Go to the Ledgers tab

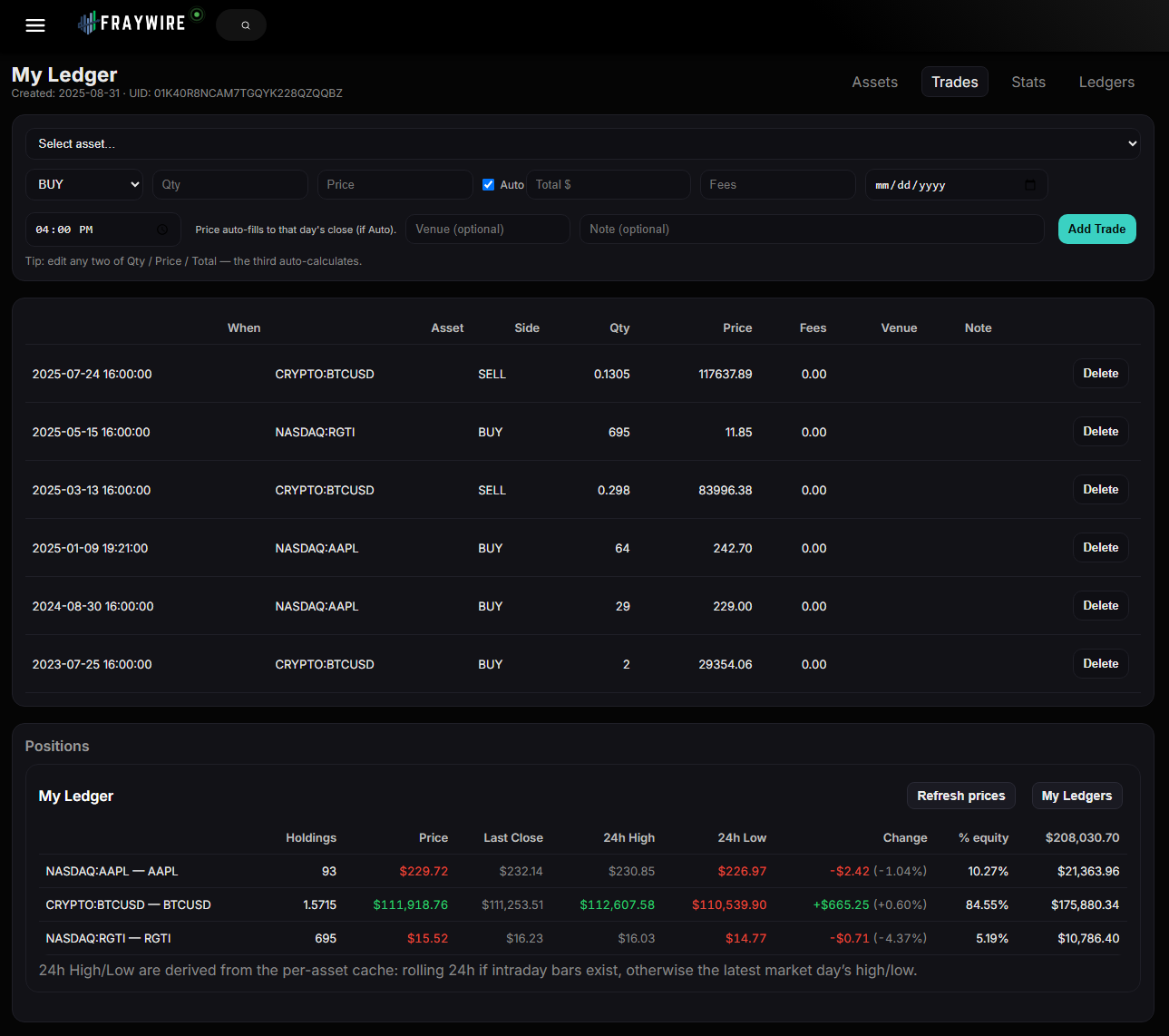(1106, 82)
